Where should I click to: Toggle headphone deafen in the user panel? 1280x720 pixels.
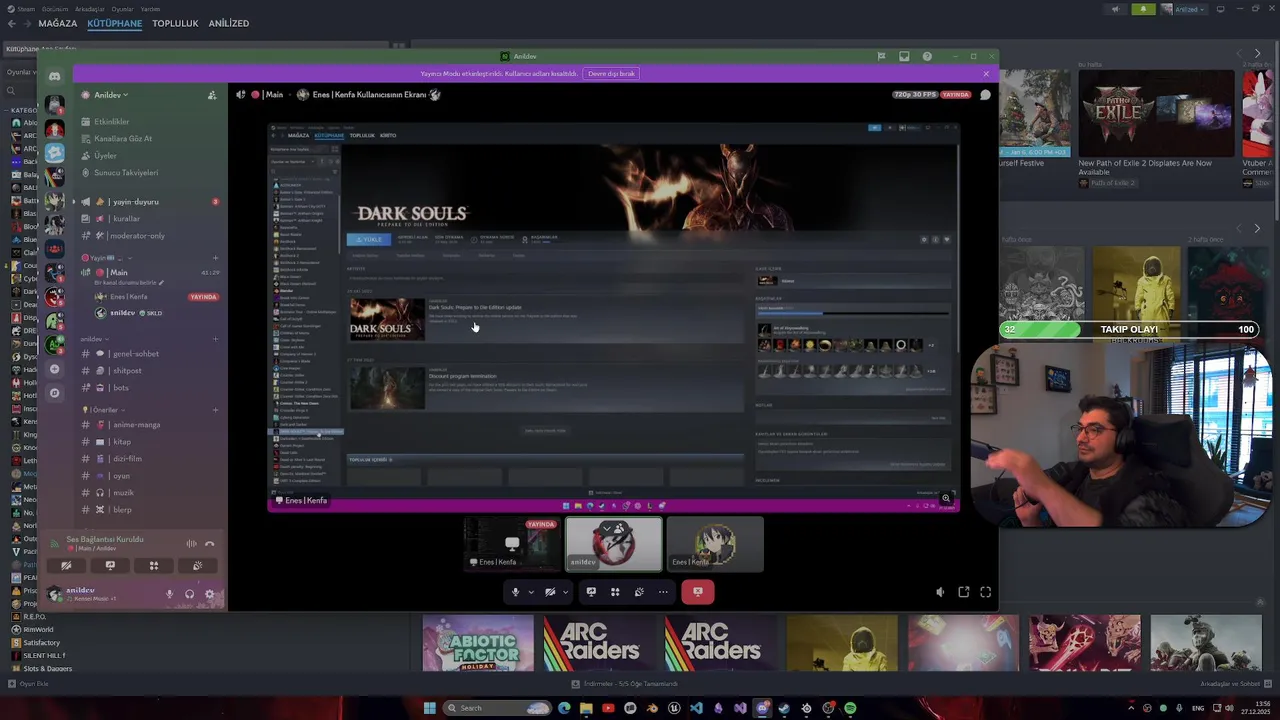(189, 594)
